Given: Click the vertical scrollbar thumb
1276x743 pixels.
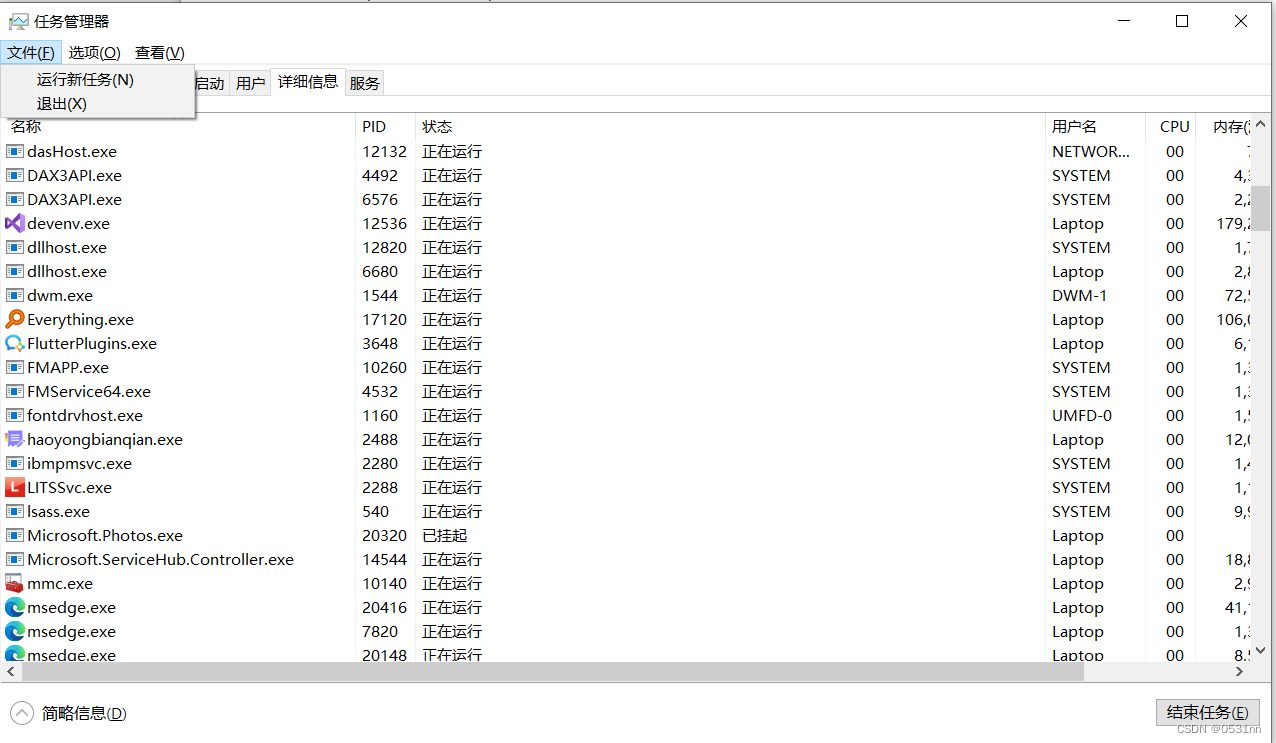Looking at the screenshot, I should tap(1262, 208).
